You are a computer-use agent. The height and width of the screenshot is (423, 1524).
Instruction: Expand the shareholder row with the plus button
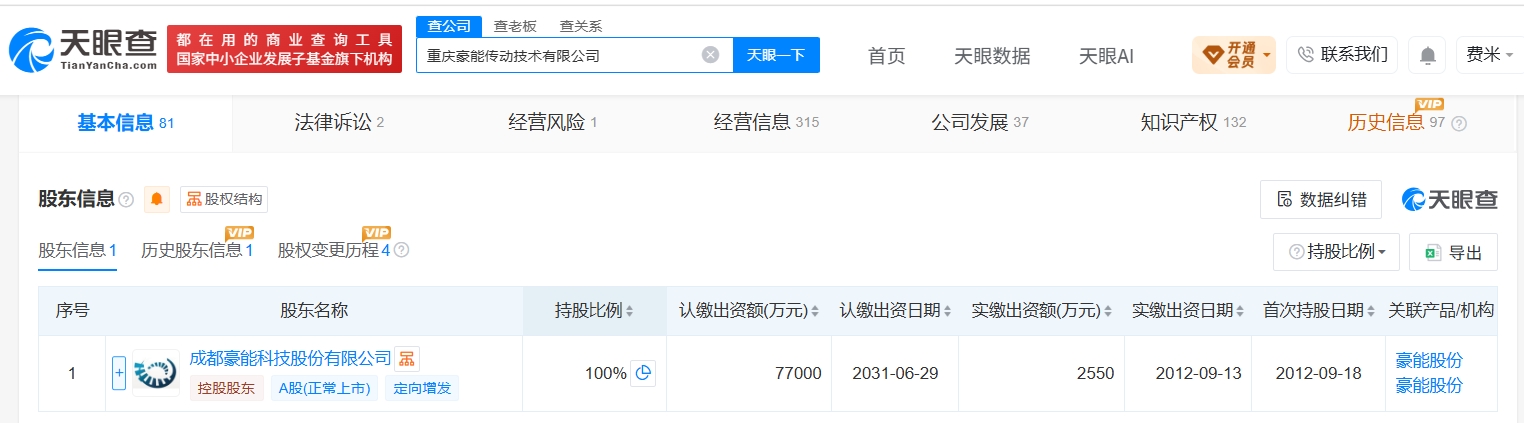pyautogui.click(x=119, y=373)
